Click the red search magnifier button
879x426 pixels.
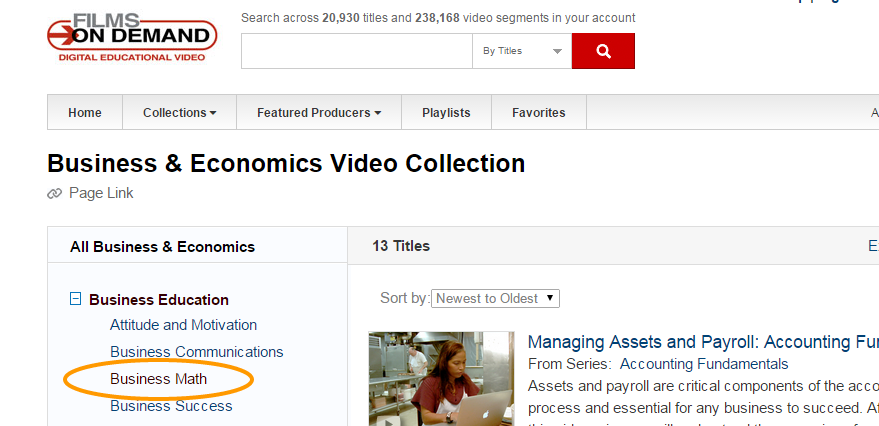click(x=603, y=51)
